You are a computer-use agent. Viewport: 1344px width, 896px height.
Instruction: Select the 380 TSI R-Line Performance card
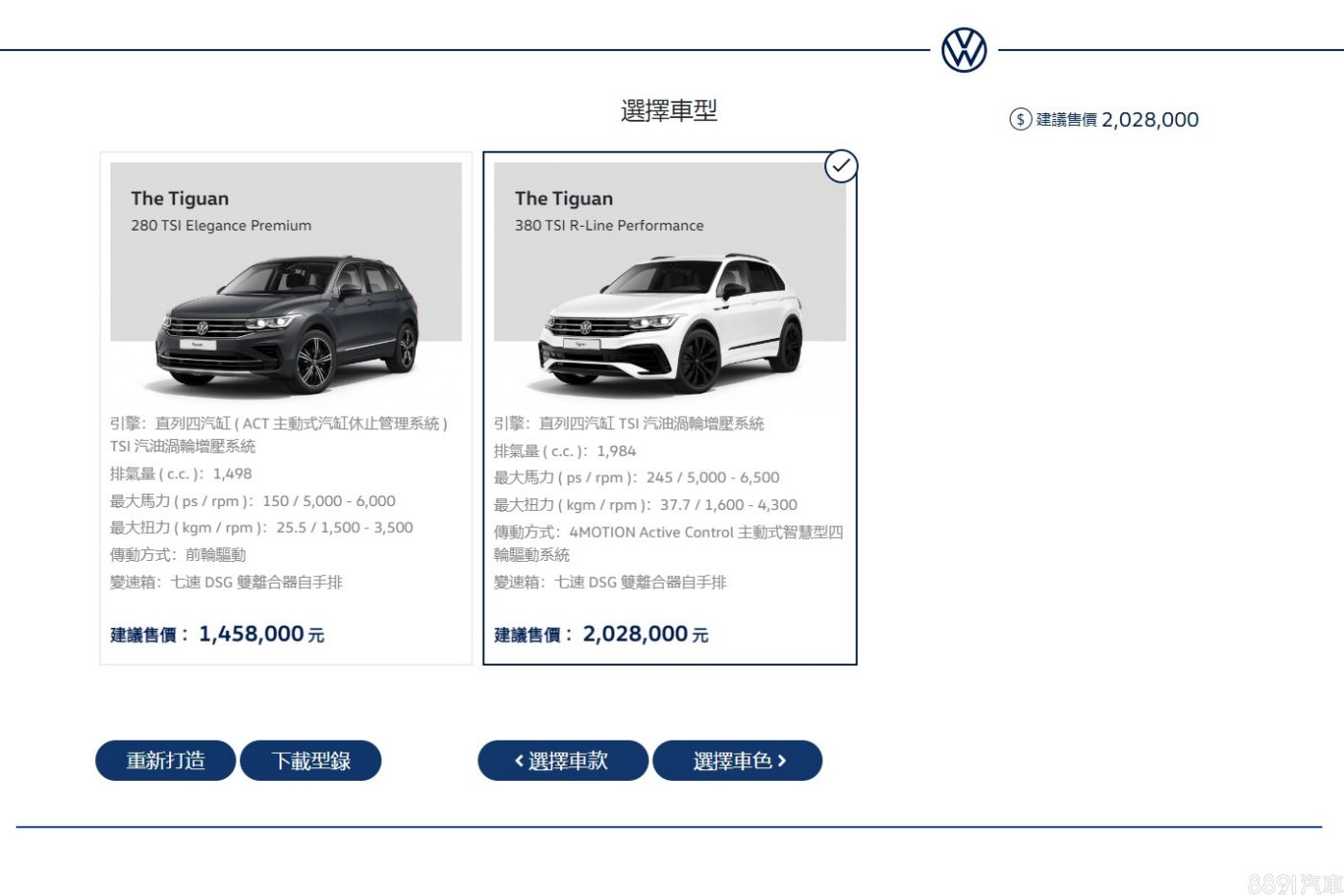click(670, 408)
